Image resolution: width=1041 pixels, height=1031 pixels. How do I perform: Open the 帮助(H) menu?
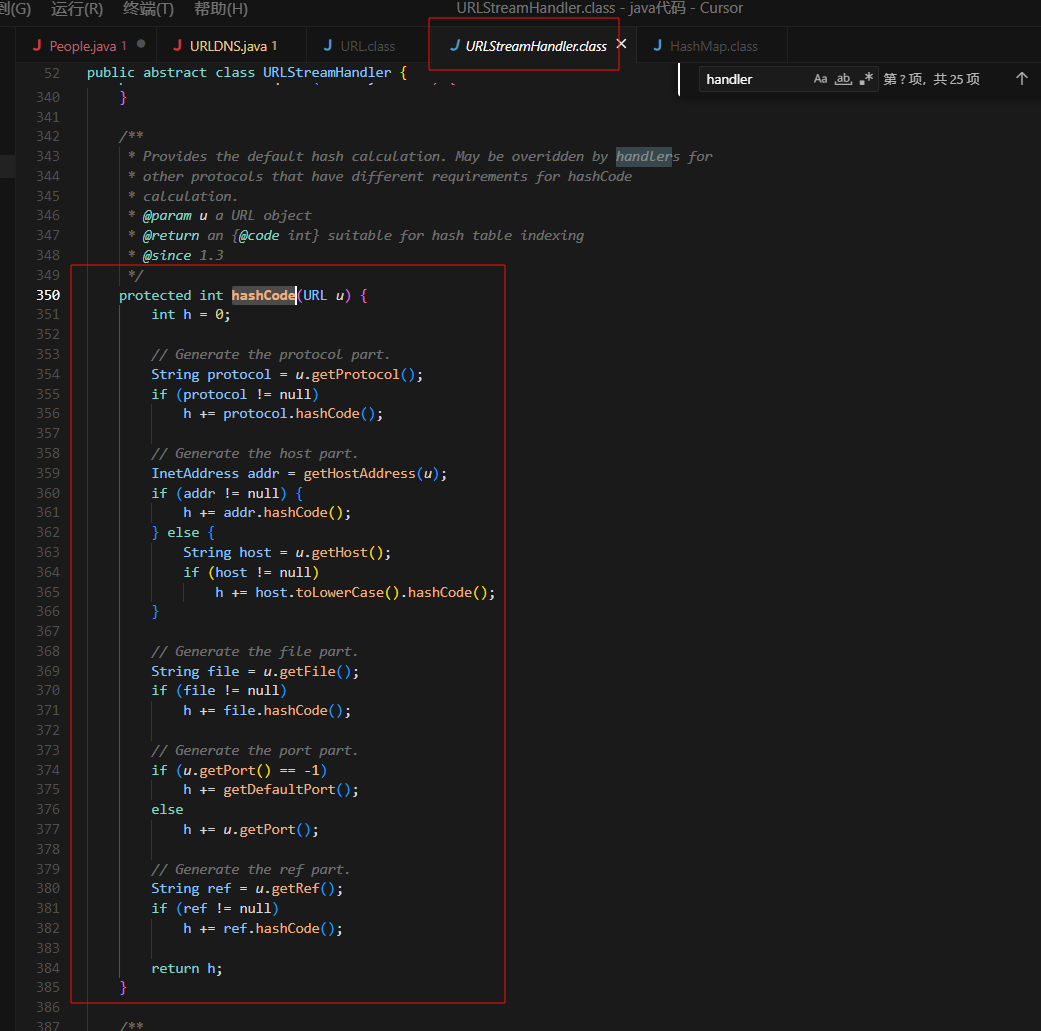221,9
